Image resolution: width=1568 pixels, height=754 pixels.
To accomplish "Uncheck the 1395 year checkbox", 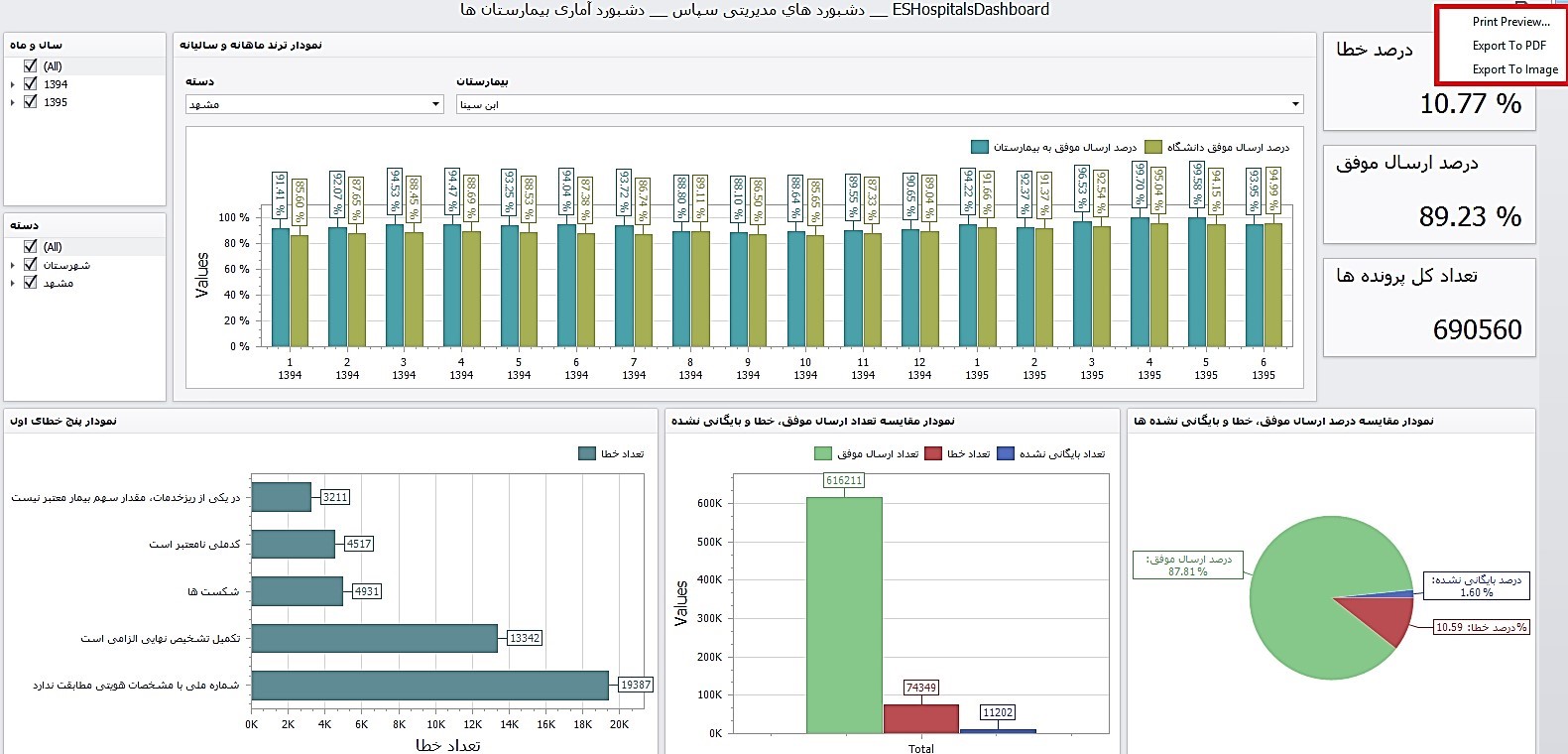I will (31, 102).
